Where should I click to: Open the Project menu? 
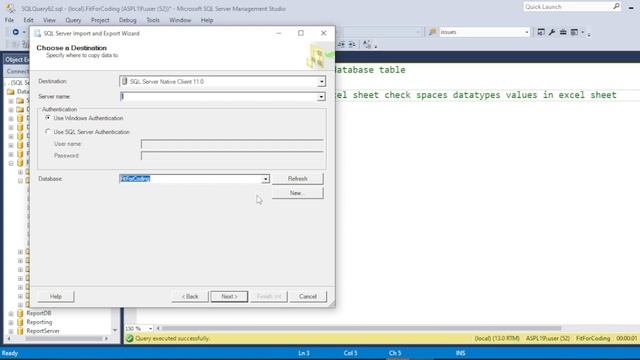tap(100, 20)
